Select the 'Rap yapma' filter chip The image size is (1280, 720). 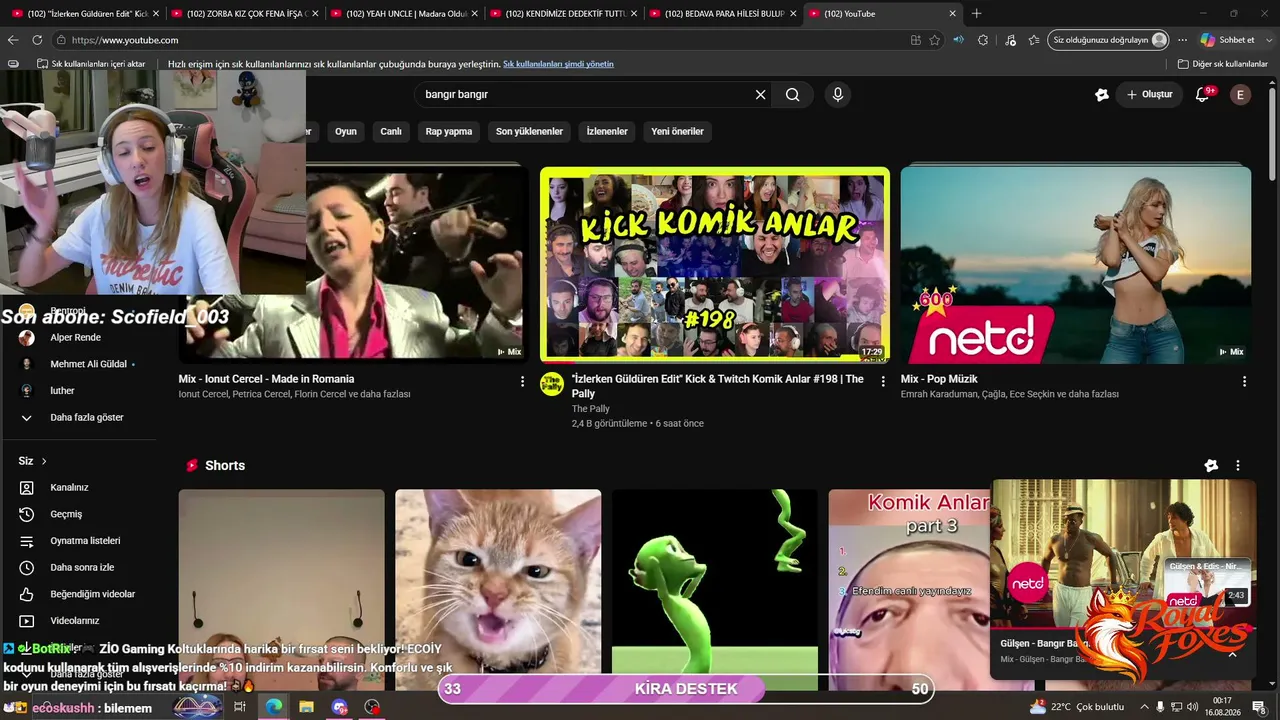[449, 131]
